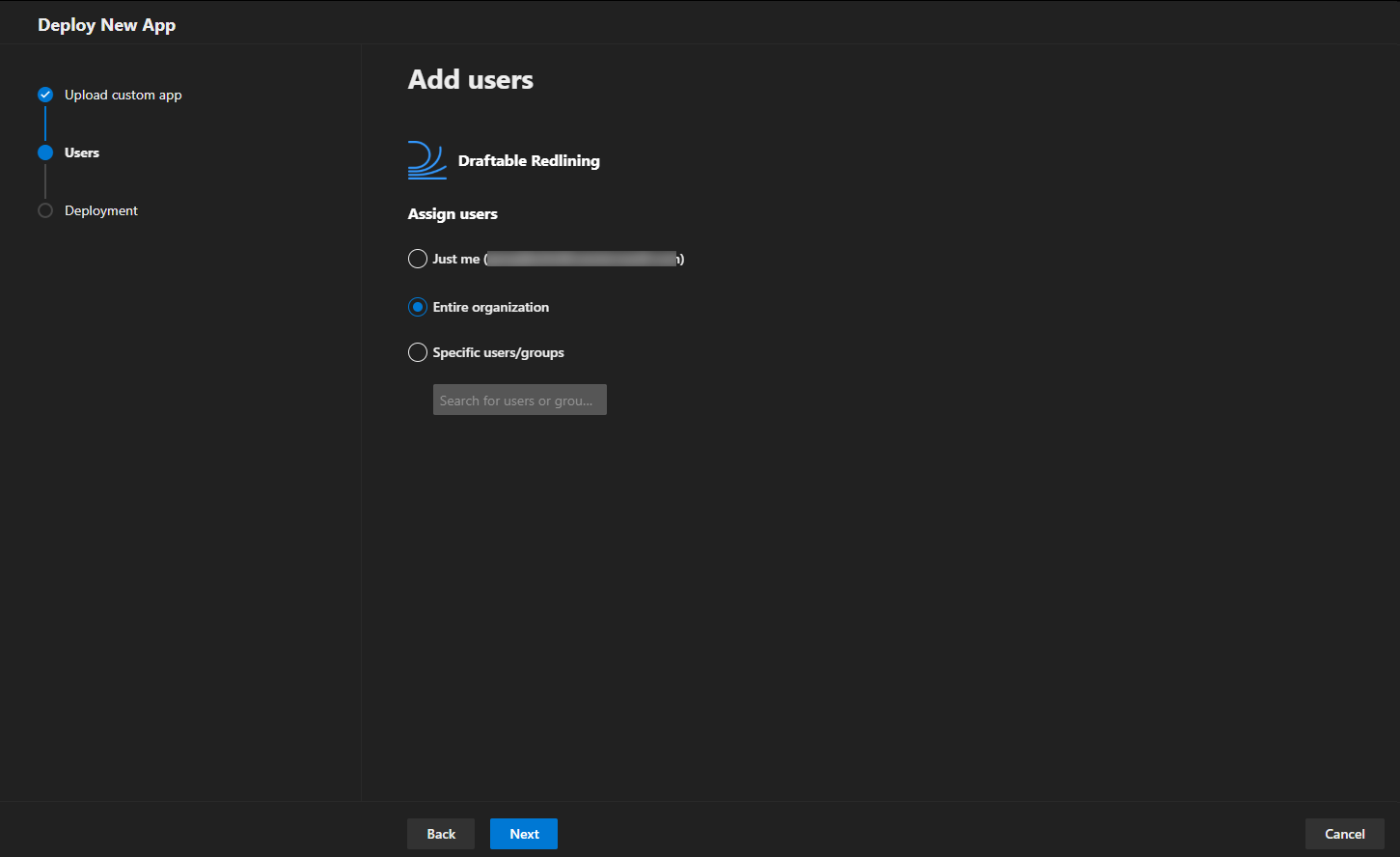Select the Entire organization radio option
The height and width of the screenshot is (857, 1400).
pos(418,307)
